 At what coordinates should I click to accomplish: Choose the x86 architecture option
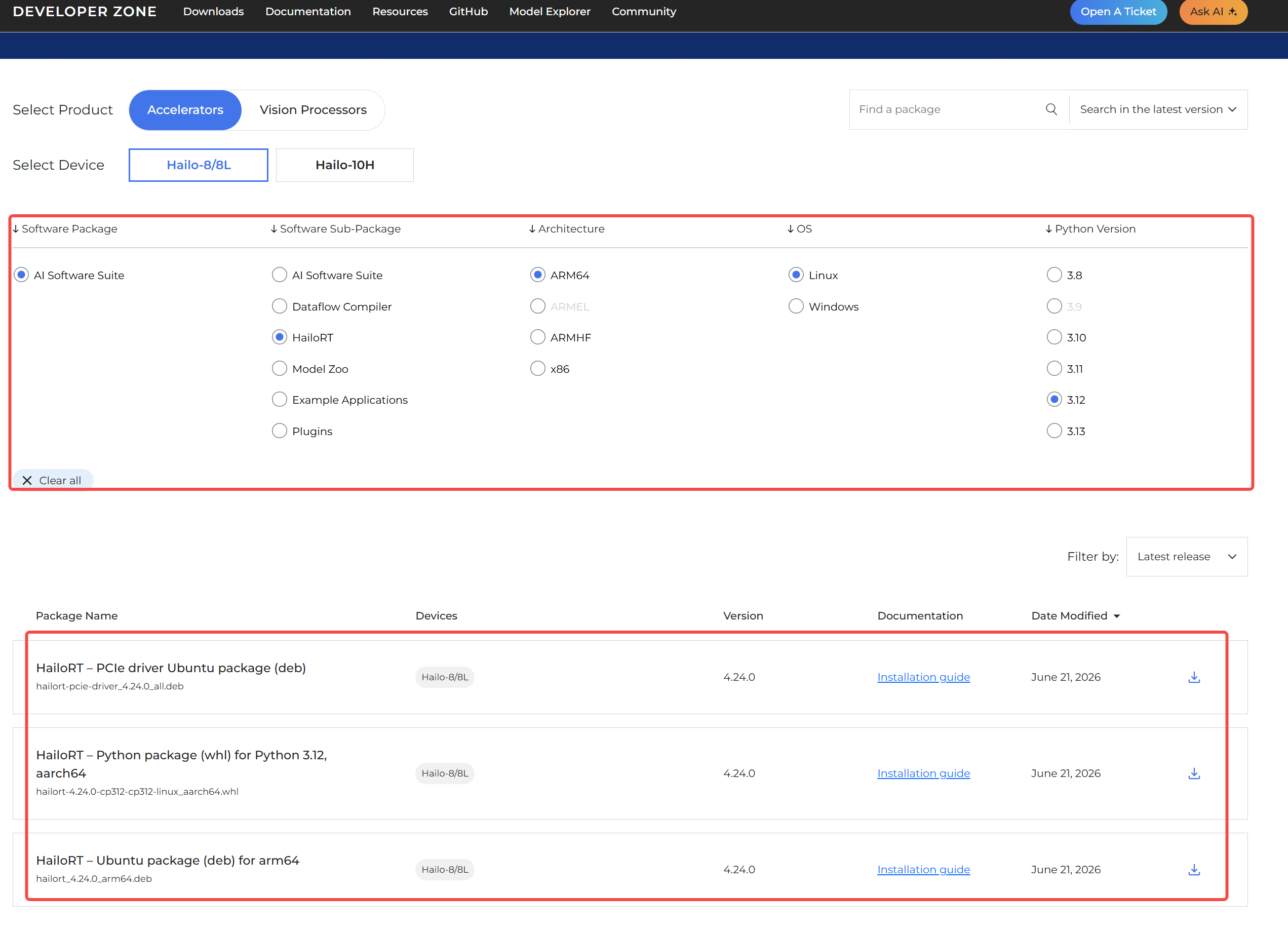click(x=550, y=369)
